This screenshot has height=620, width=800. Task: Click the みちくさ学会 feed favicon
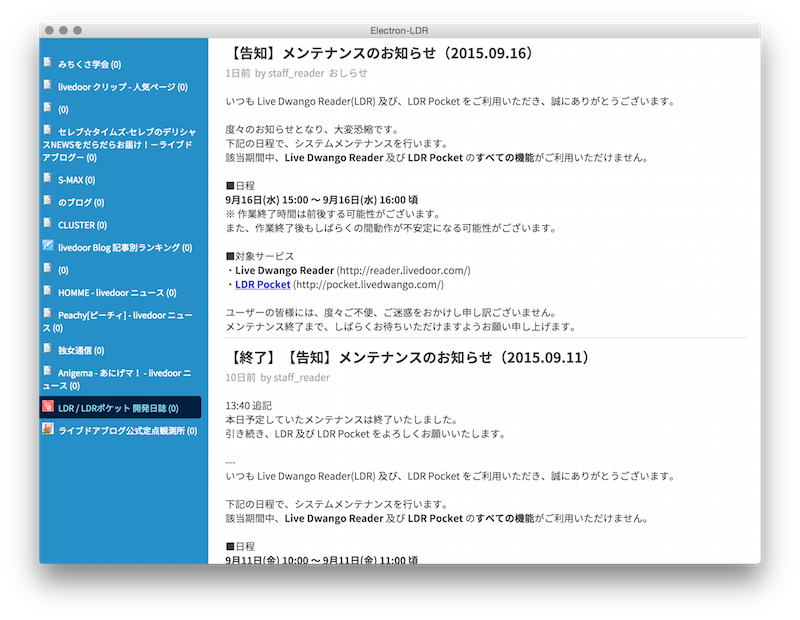(45, 62)
